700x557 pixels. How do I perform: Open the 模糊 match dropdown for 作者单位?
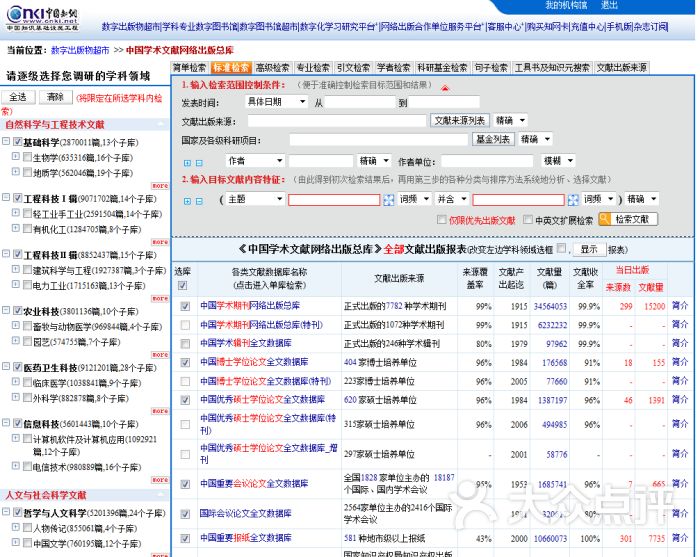(558, 161)
